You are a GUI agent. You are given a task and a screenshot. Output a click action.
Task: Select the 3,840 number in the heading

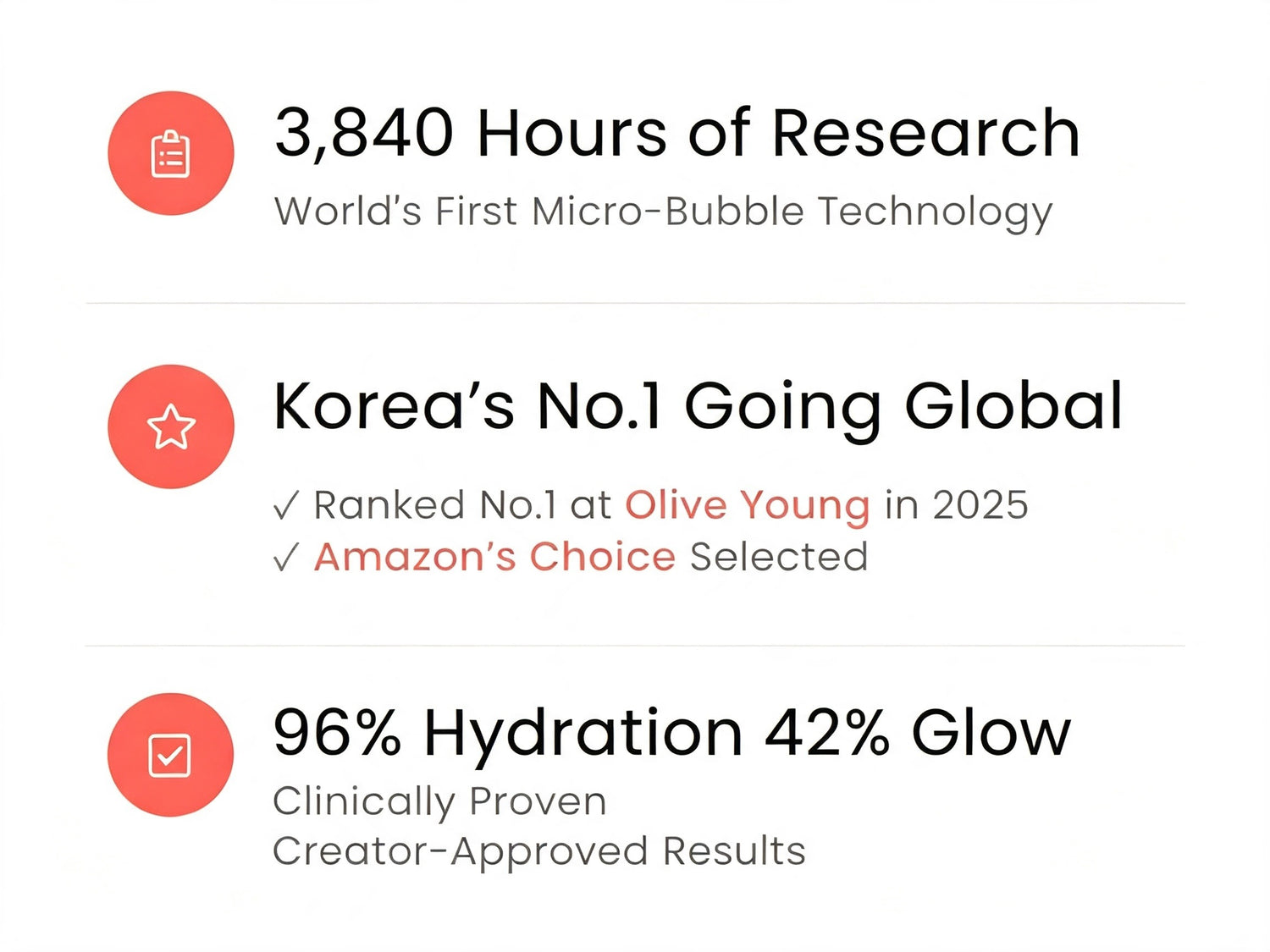(x=364, y=135)
